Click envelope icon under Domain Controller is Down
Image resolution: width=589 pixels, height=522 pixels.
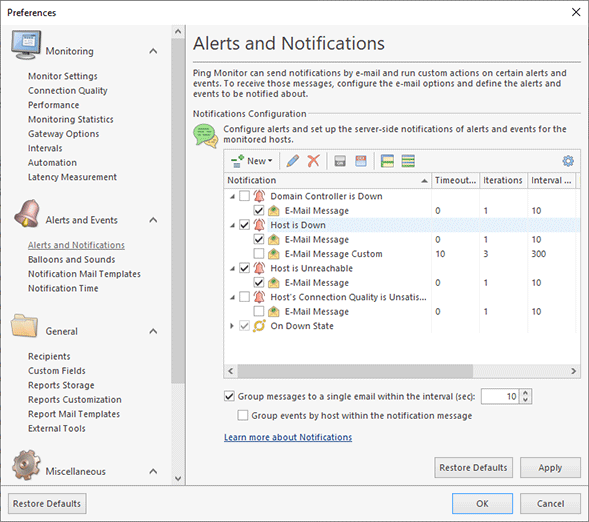[274, 211]
